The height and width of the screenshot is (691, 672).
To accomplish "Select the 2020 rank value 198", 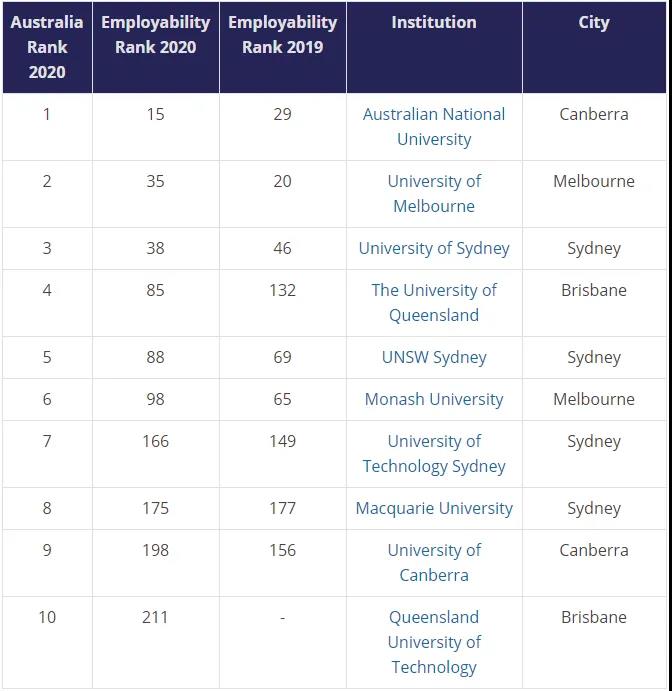I will click(156, 550).
